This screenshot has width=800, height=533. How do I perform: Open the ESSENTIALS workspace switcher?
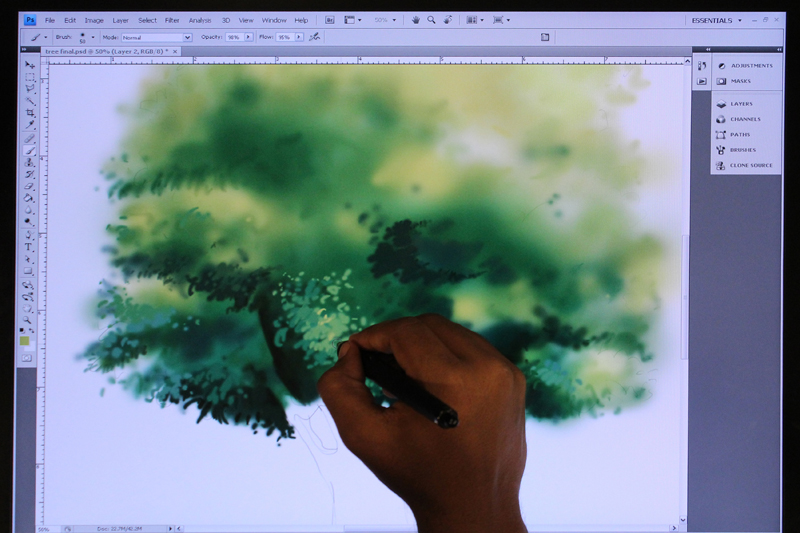click(716, 20)
